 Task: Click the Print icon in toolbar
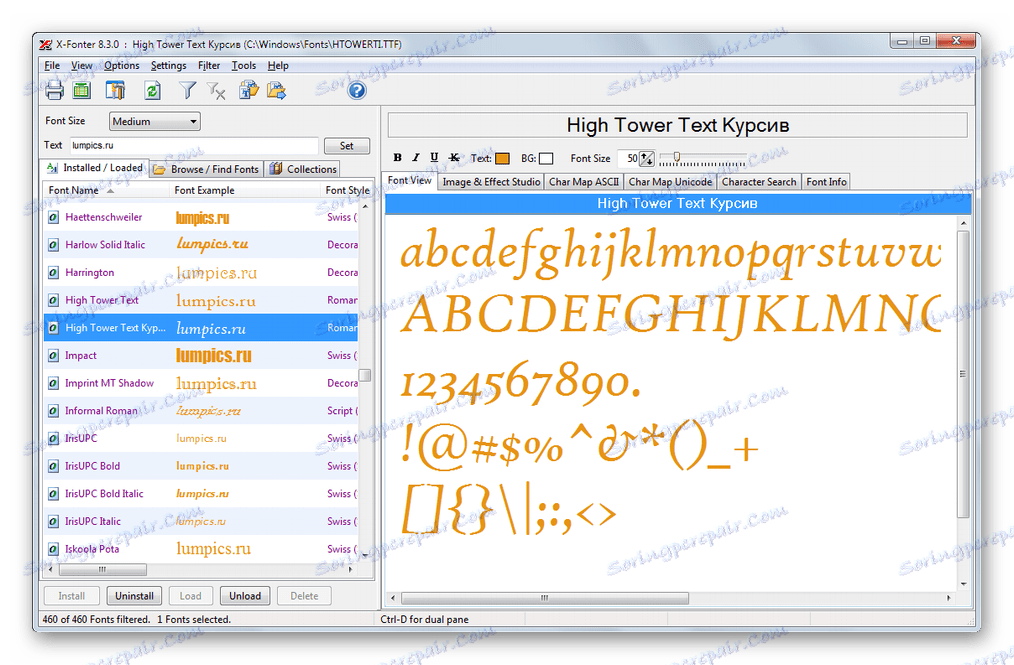point(54,91)
